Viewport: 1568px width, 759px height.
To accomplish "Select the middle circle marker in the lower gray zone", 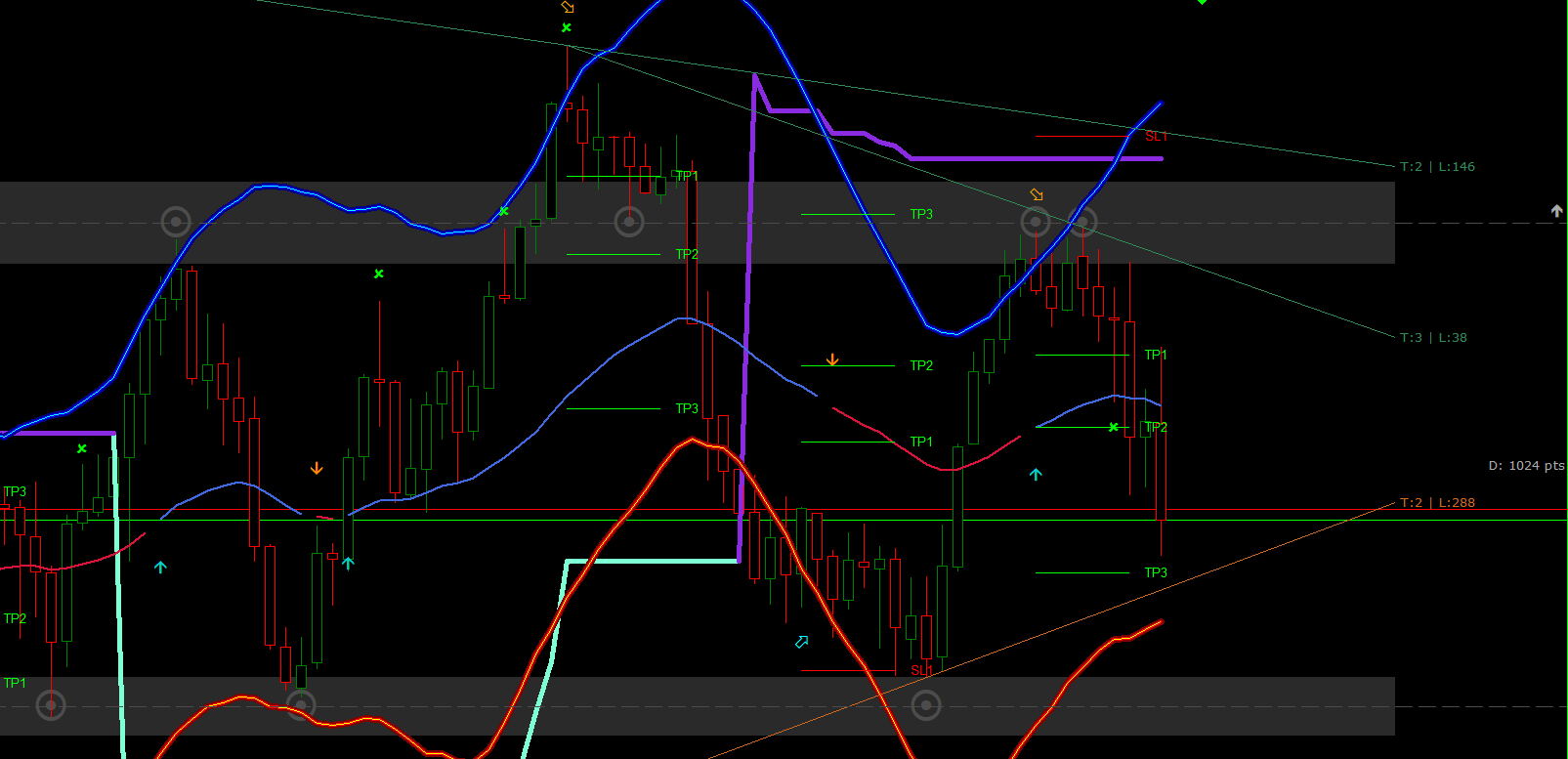I will pos(301,704).
